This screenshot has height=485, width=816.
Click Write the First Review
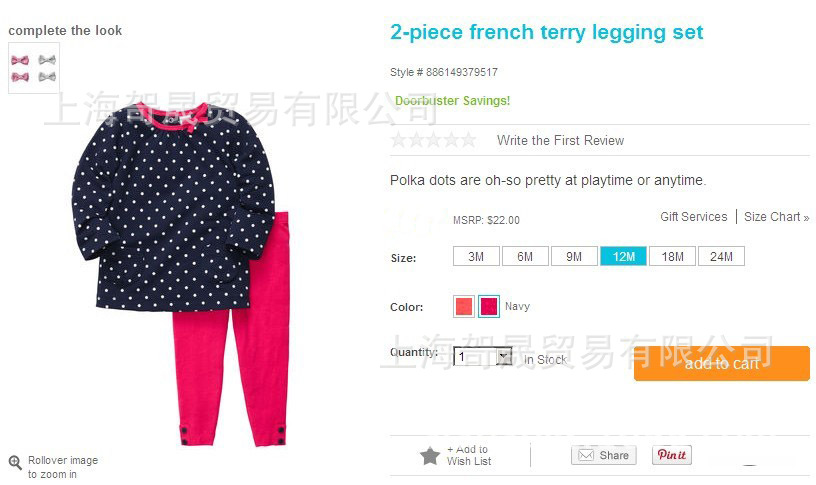(x=560, y=141)
